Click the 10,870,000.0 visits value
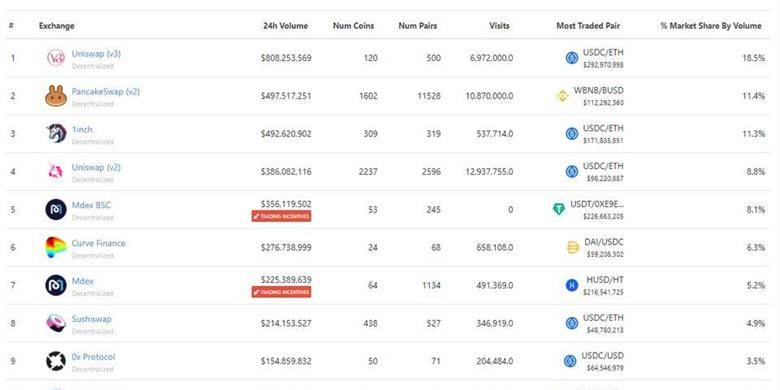This screenshot has width=780, height=390. [489, 96]
